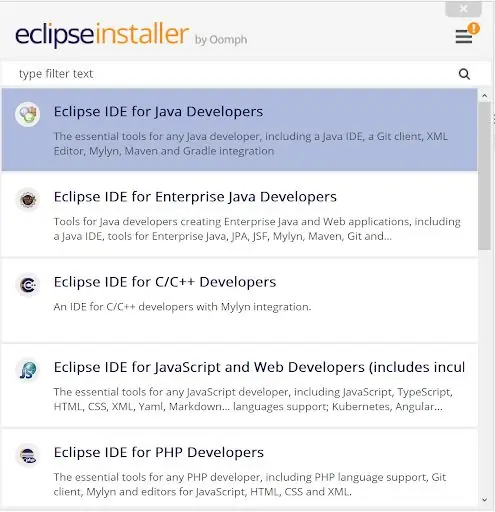Click the Java Developers package icon
495x512 pixels.
tap(28, 114)
